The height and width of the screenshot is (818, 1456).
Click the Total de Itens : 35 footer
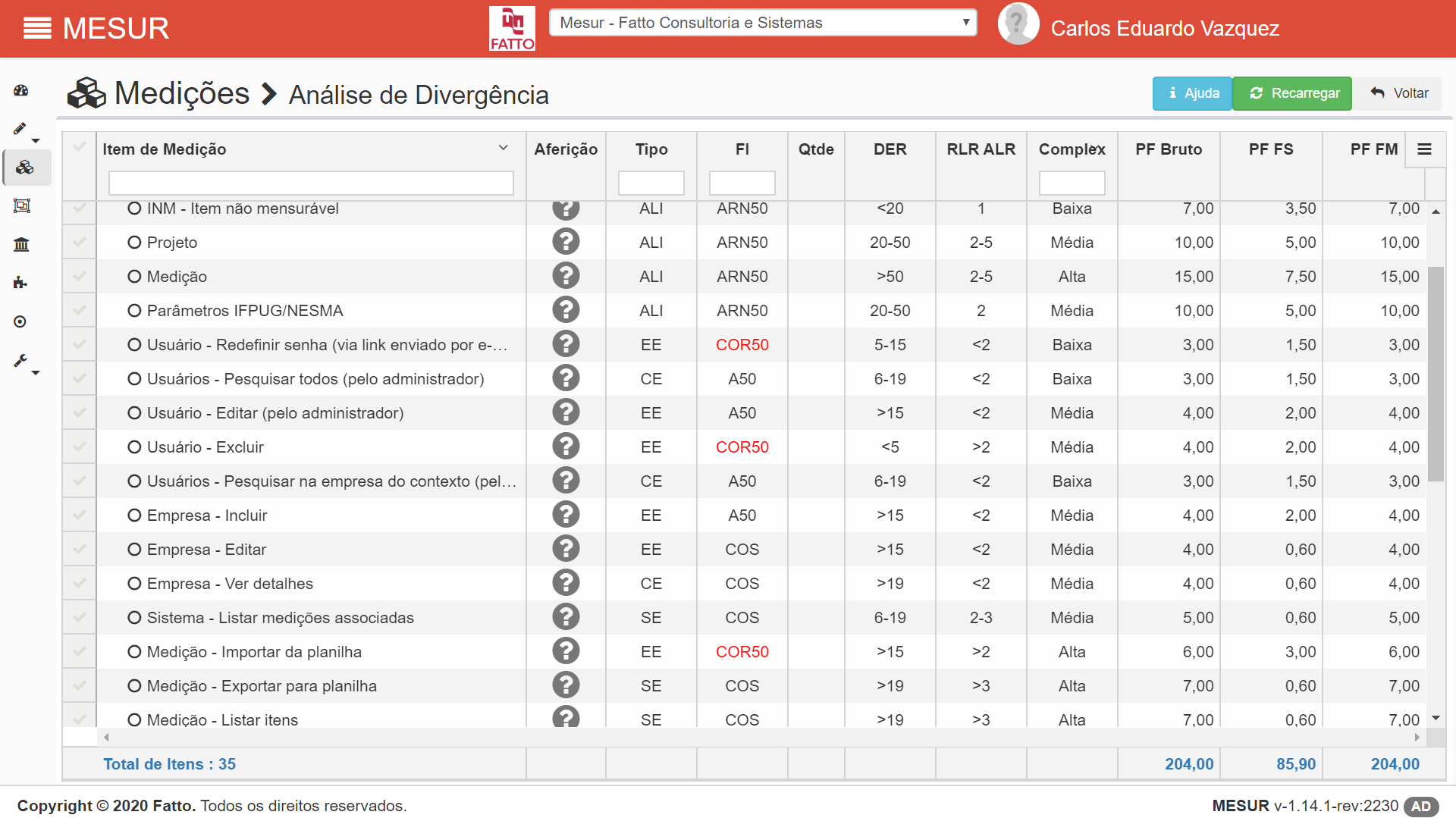click(169, 764)
